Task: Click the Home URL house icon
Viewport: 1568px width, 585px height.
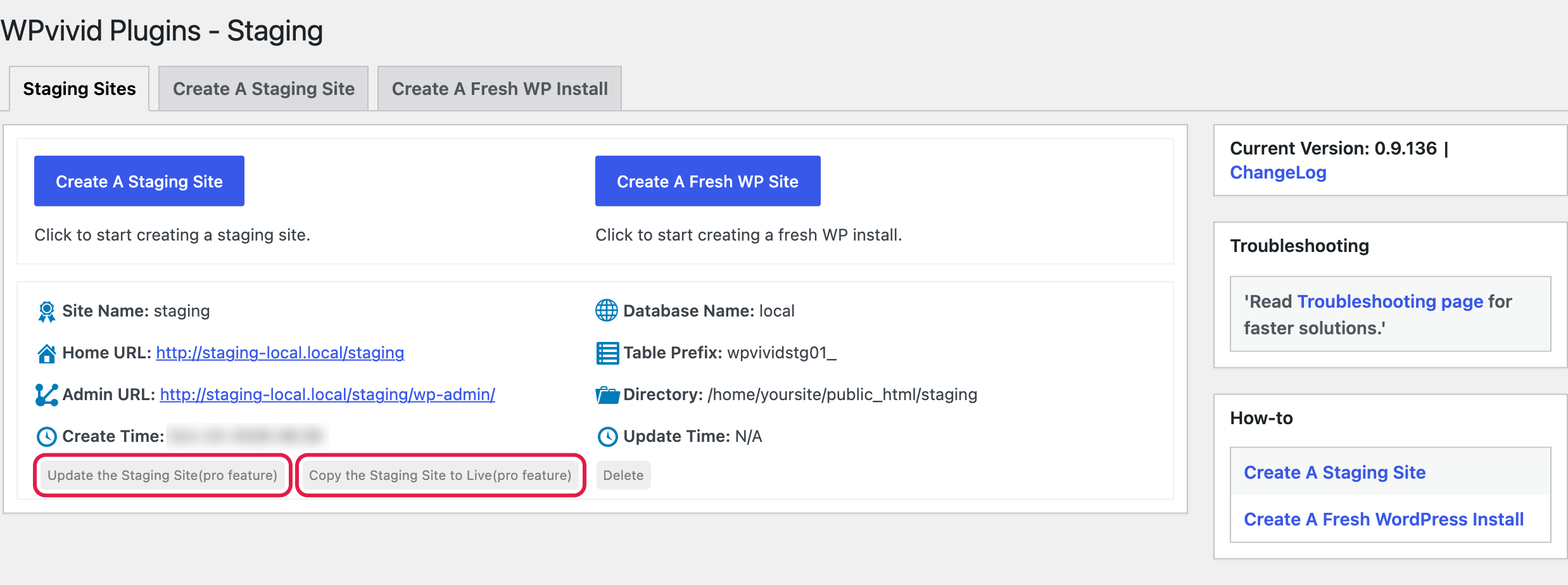Action: 47,353
